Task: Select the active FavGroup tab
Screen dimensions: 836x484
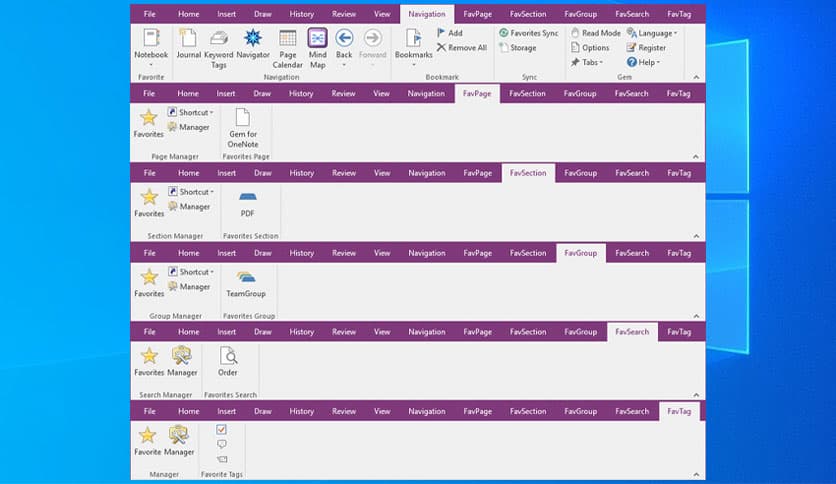Action: coord(581,253)
